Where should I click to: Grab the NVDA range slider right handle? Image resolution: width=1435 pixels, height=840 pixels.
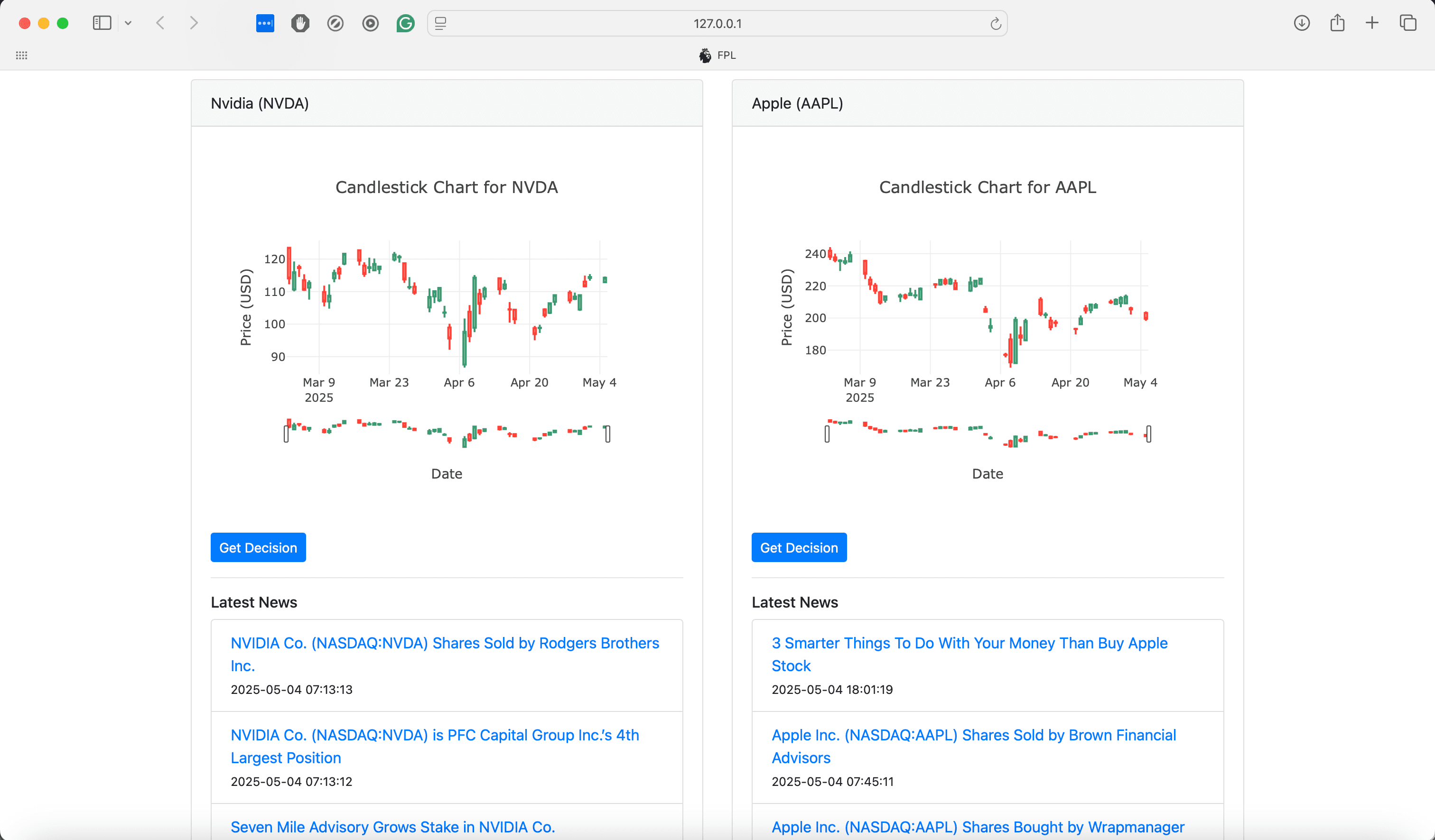pos(607,434)
